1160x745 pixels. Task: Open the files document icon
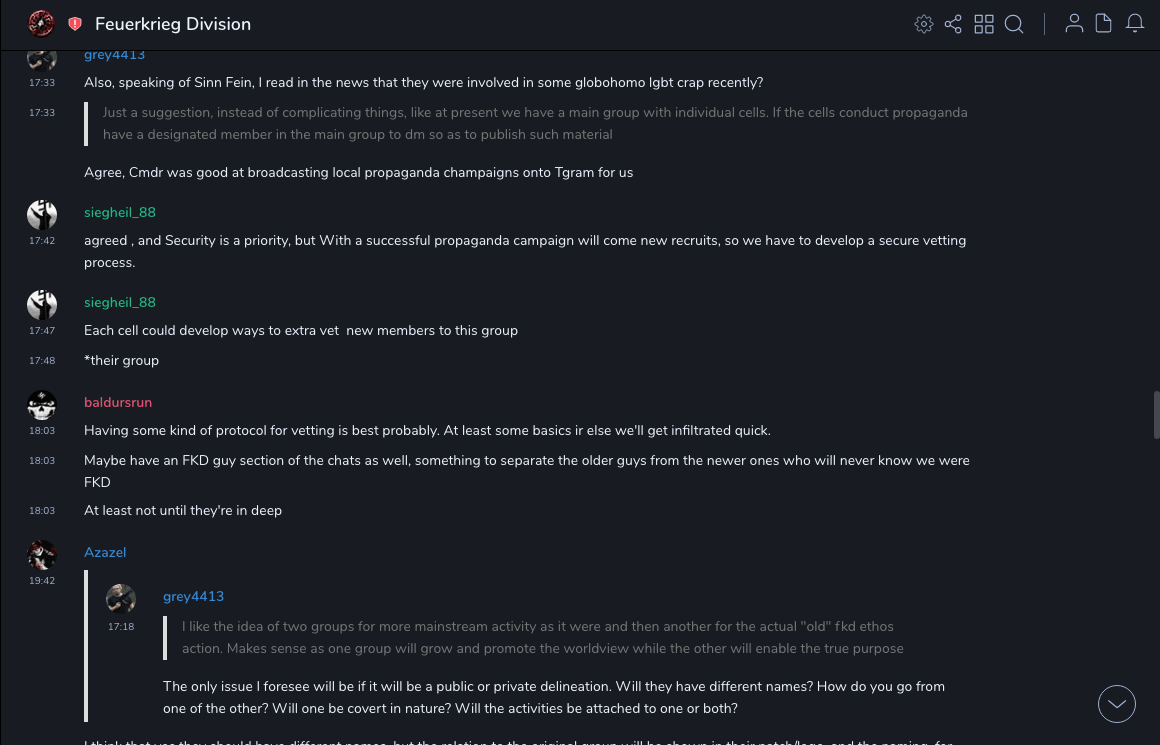tap(1104, 24)
